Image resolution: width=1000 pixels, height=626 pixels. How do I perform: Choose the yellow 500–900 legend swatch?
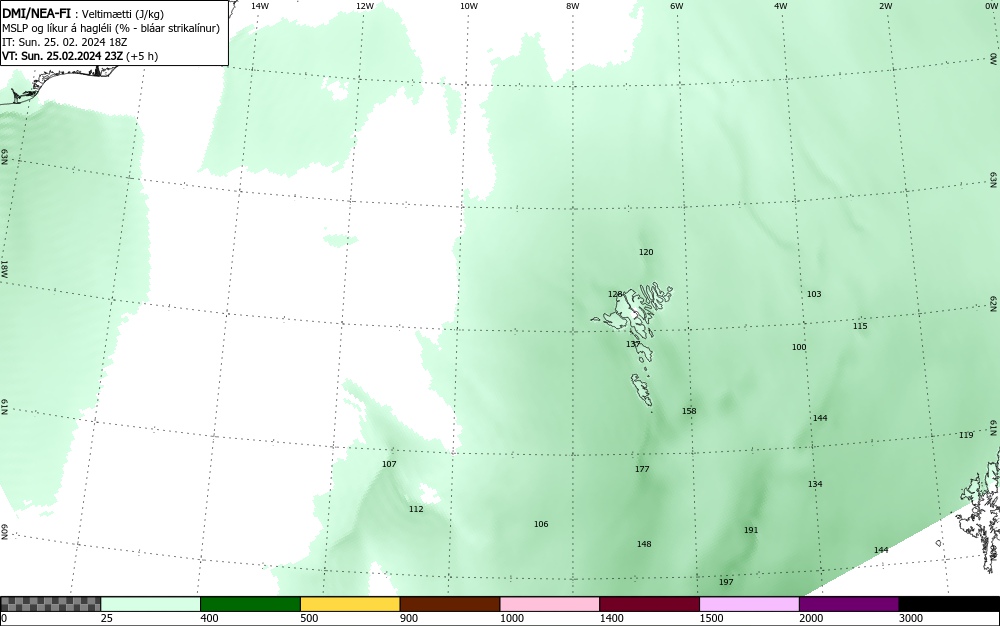(350, 604)
